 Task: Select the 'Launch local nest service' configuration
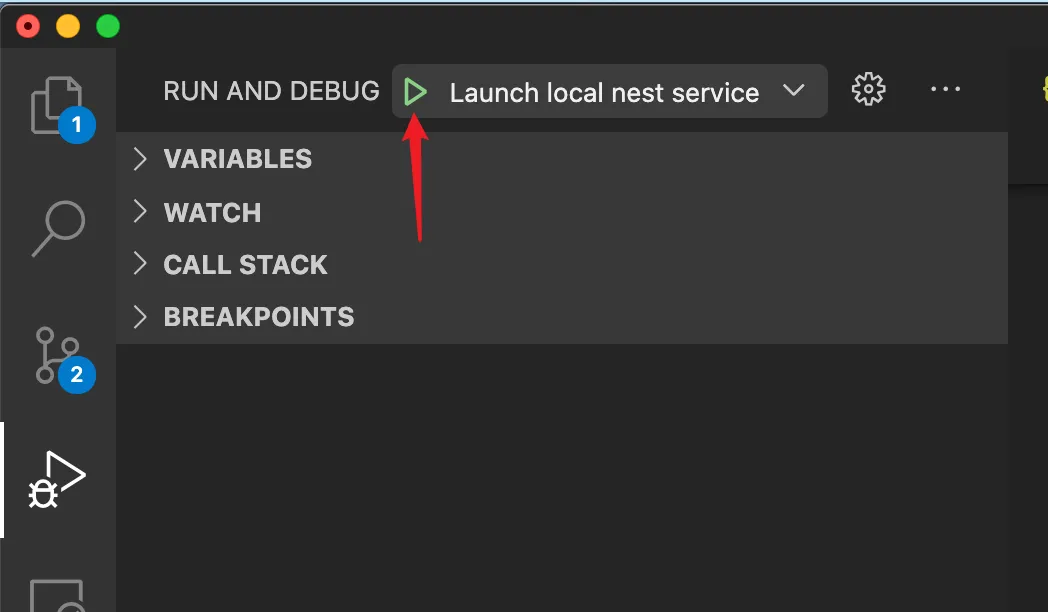604,93
